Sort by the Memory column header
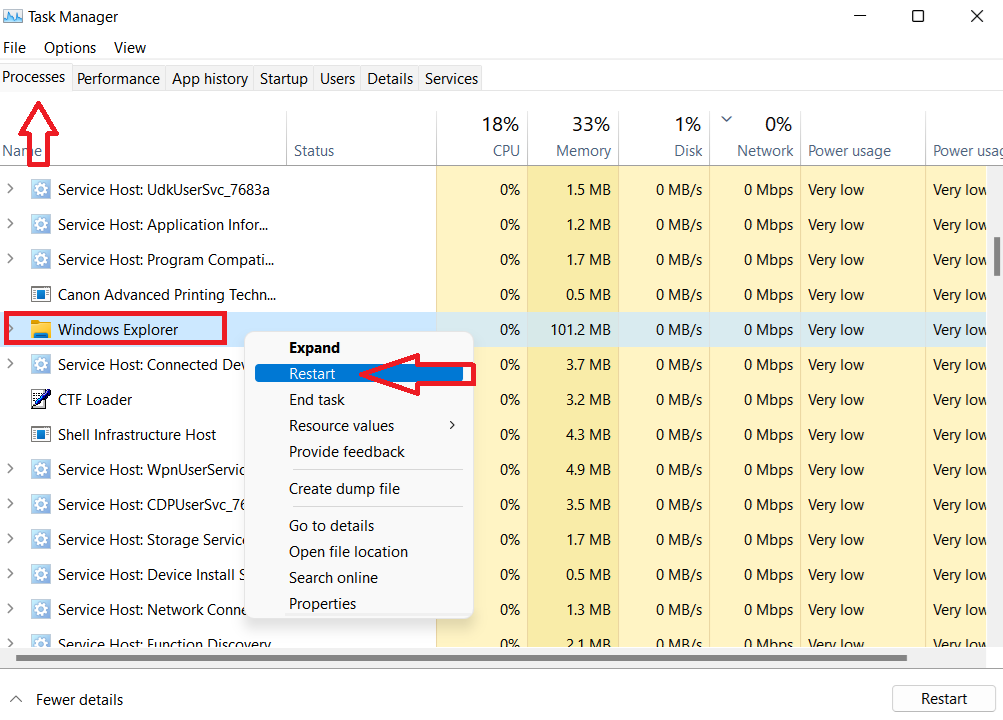 coord(573,138)
